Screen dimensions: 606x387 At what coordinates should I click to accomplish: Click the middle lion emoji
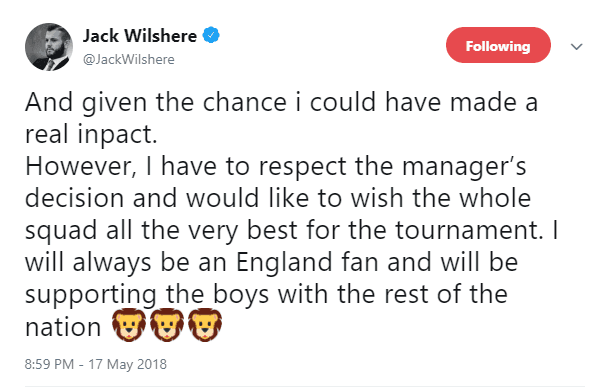167,325
